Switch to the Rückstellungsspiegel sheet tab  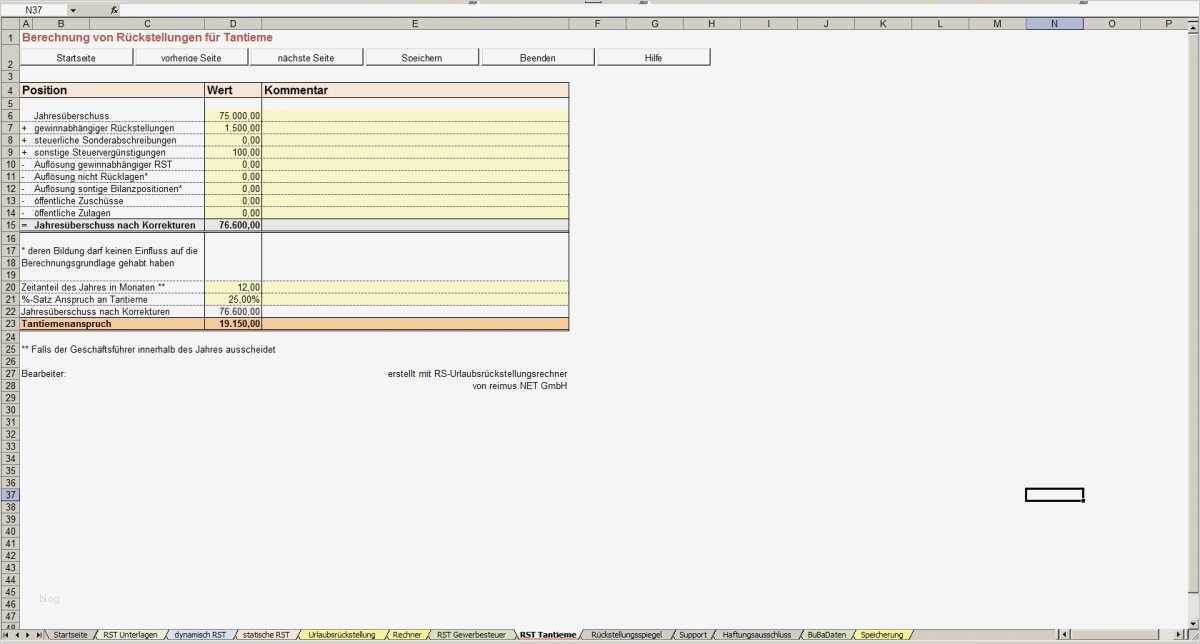627,635
